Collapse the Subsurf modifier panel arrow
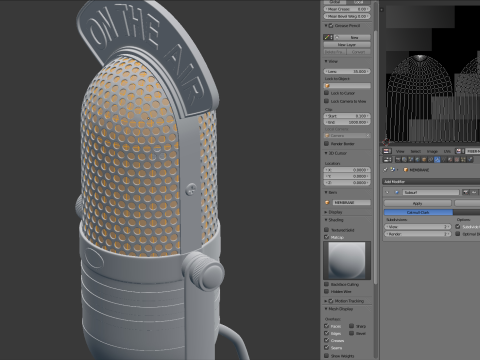 click(x=387, y=192)
